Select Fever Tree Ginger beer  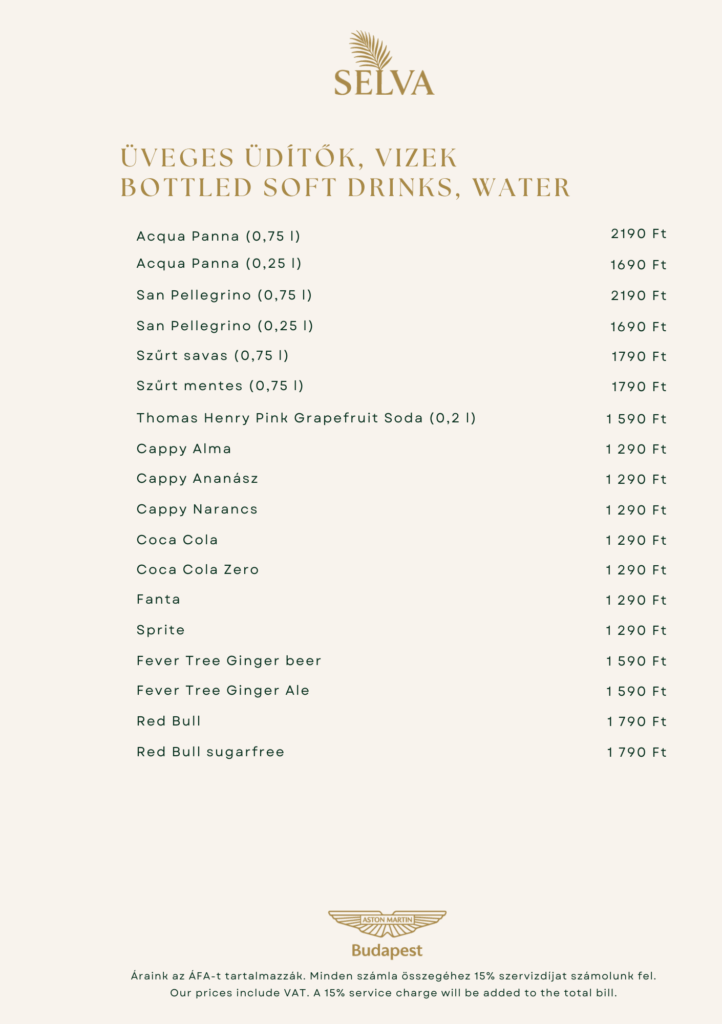pos(229,661)
